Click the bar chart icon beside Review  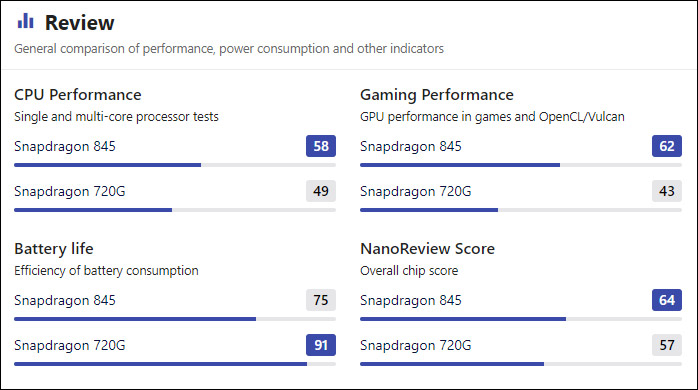25,21
